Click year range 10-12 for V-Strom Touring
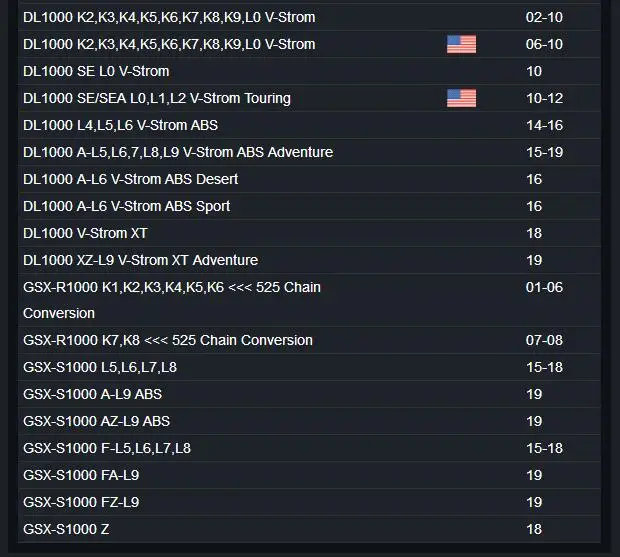The image size is (620, 557). tap(544, 98)
